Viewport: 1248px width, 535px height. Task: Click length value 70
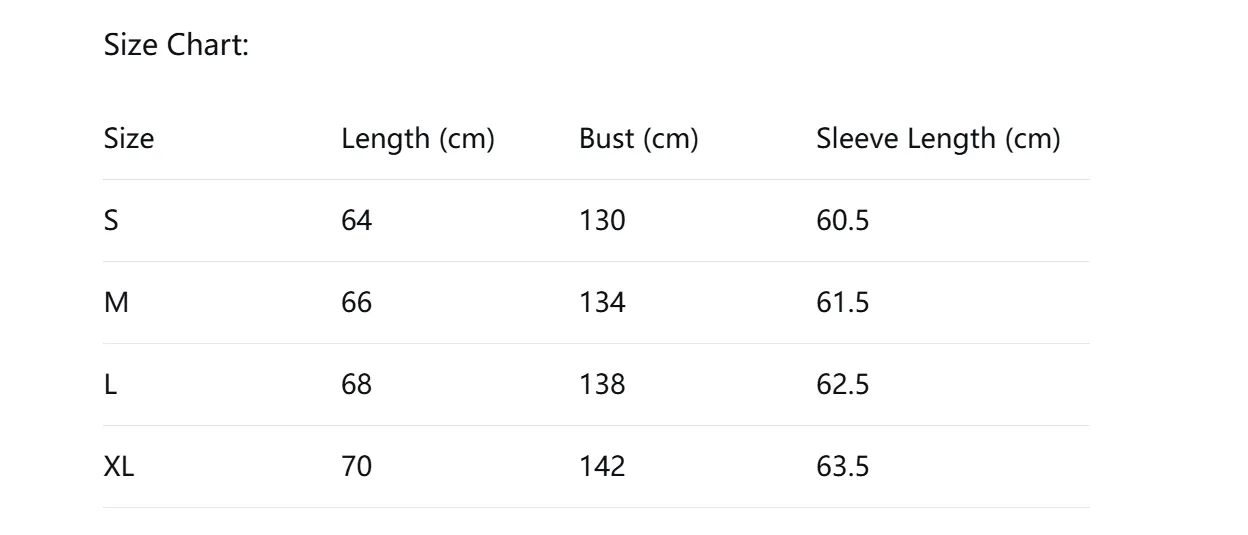[356, 467]
